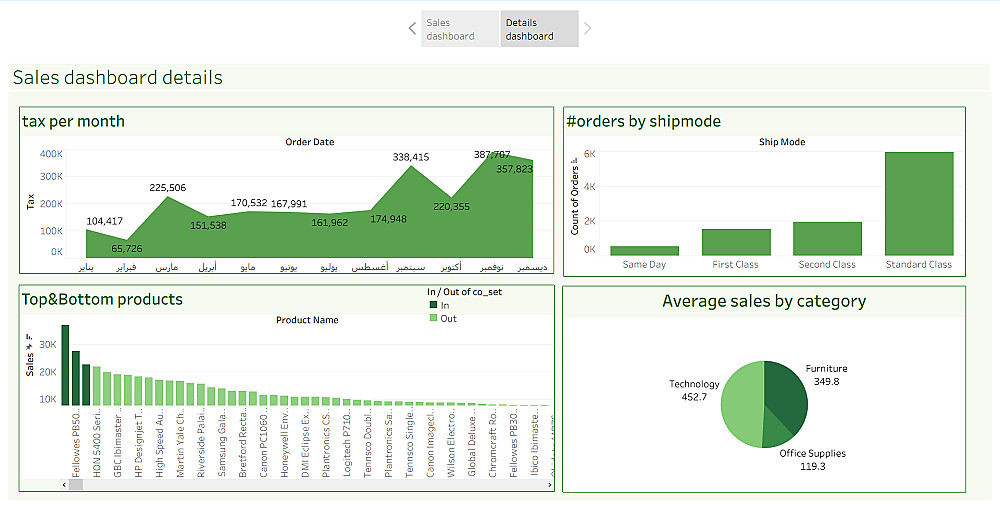Click the 225,506 tax data label
This screenshot has width=1000, height=507.
click(x=168, y=187)
